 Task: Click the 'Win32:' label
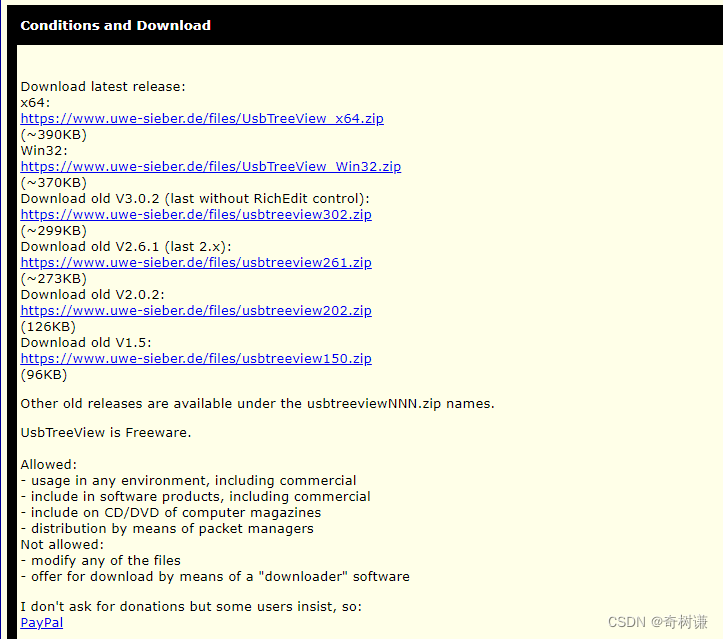(x=44, y=150)
